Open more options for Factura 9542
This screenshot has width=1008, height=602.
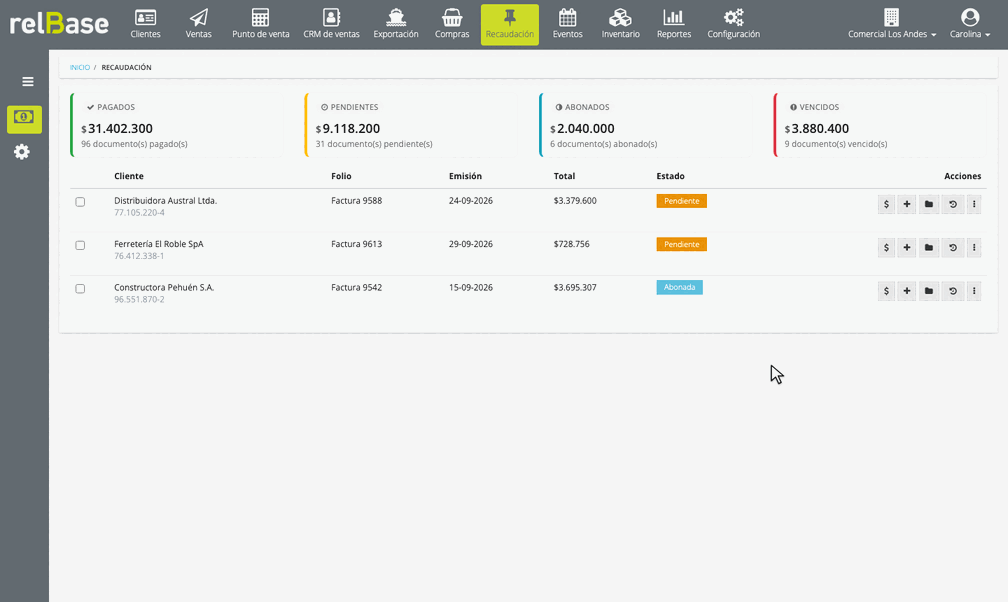coord(974,291)
